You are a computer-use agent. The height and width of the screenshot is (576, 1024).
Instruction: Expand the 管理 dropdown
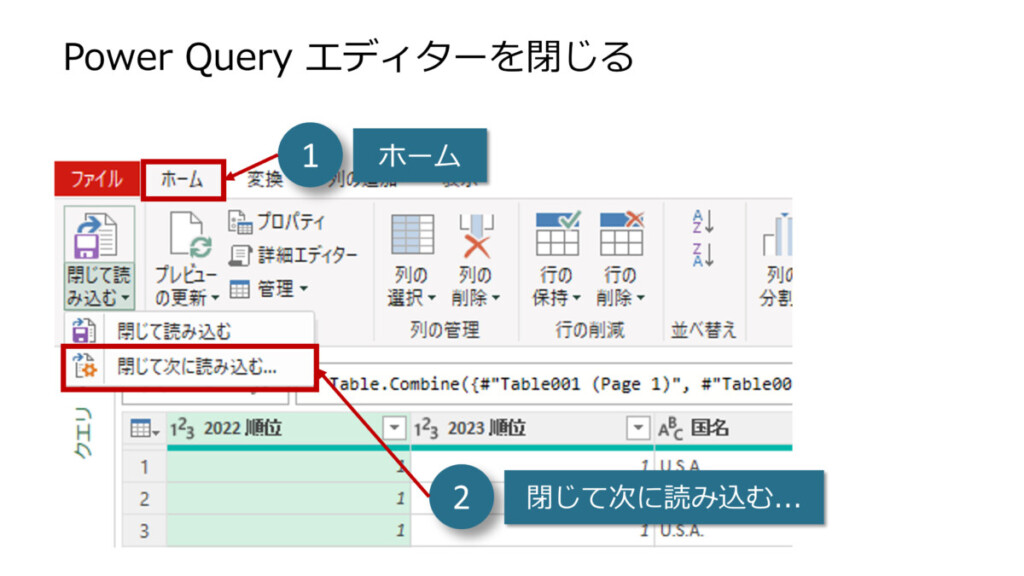click(x=270, y=290)
